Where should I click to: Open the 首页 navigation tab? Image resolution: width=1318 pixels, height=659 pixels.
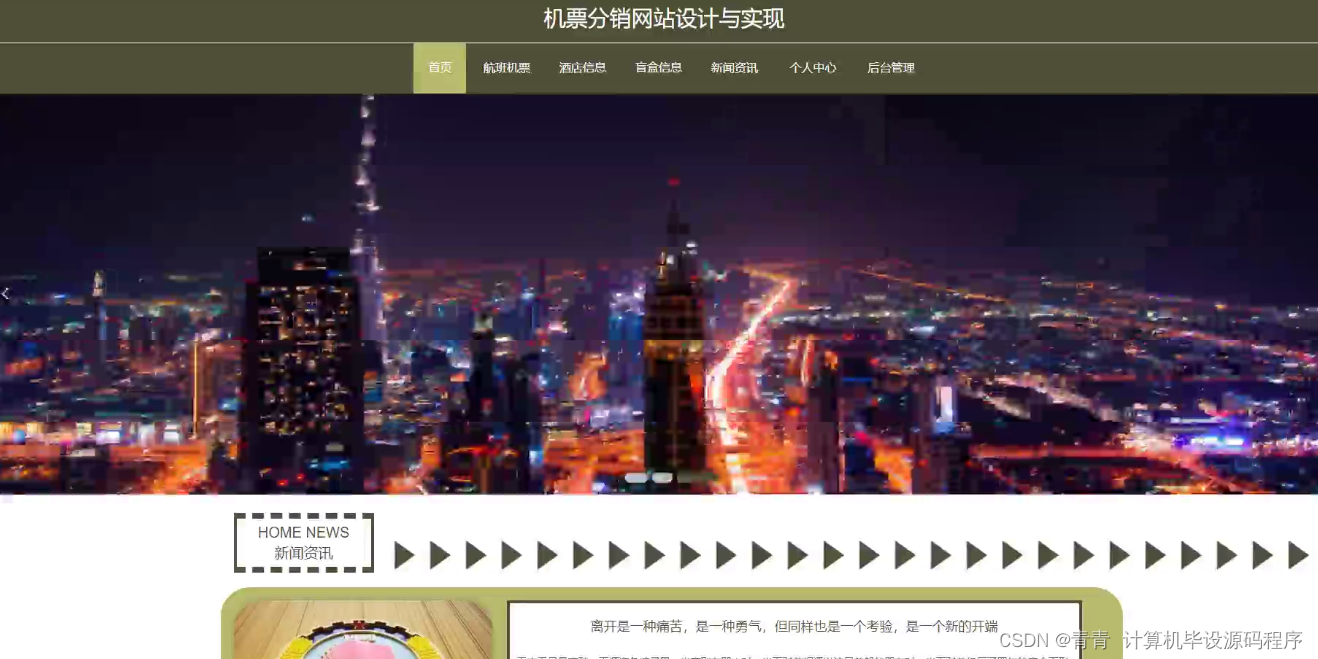point(440,68)
